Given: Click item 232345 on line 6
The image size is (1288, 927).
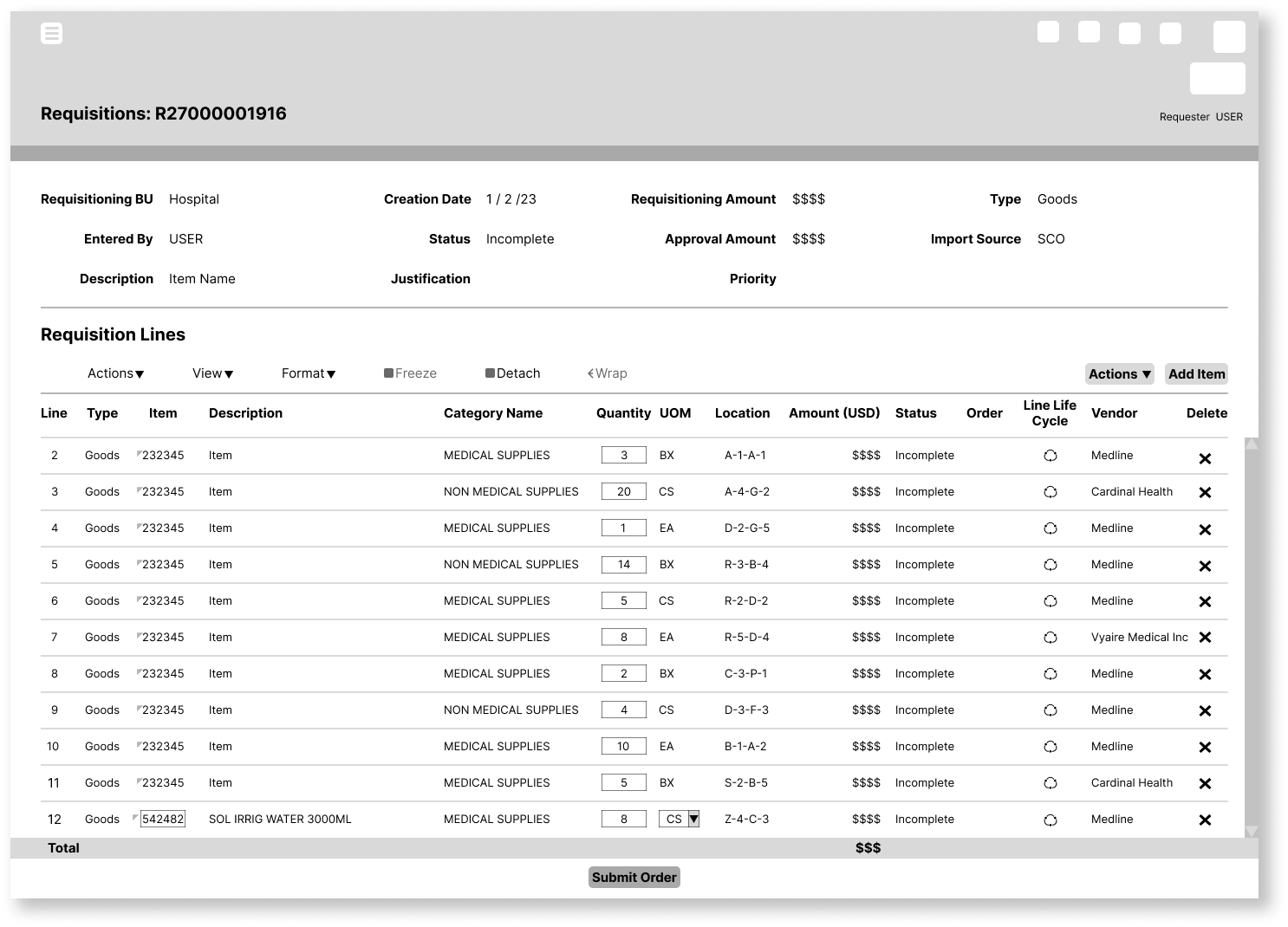Looking at the screenshot, I should (x=163, y=600).
